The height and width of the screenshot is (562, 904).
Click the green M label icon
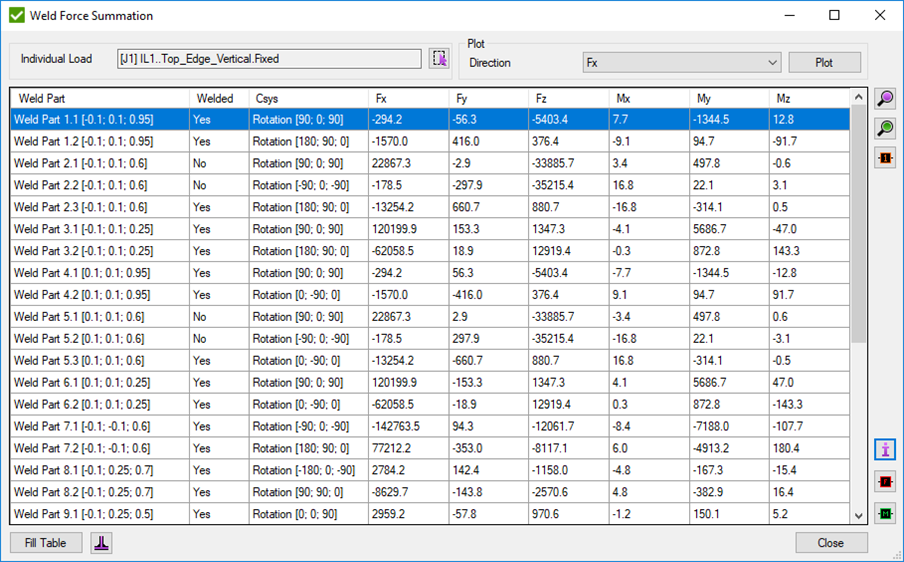point(886,513)
